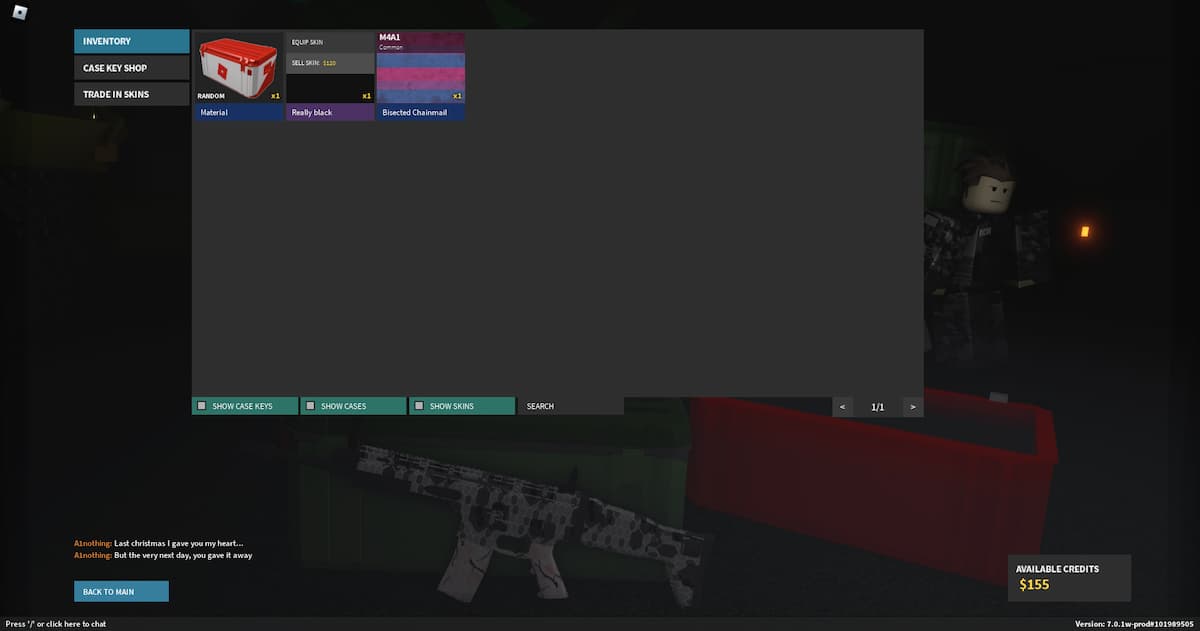This screenshot has width=1200, height=631.
Task: Enable the Show Skins filter
Action: 461,406
